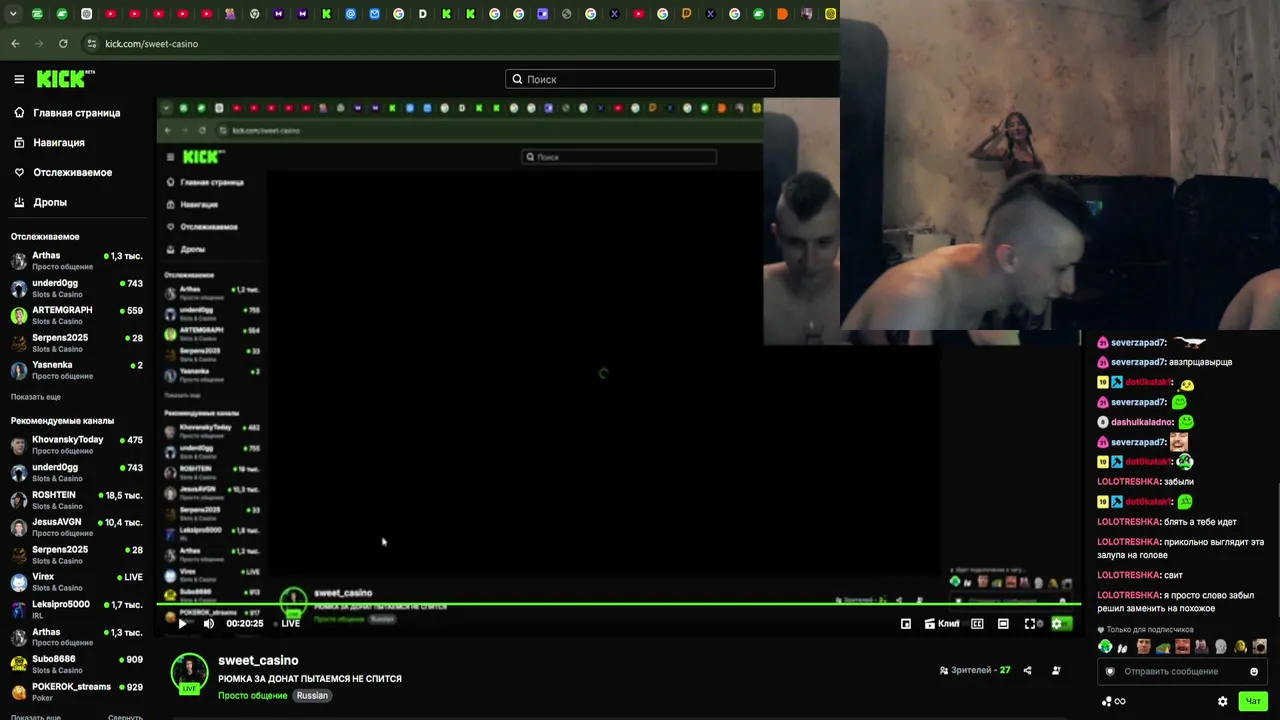Switch the player to theater mode
1280x720 pixels.
1003,623
